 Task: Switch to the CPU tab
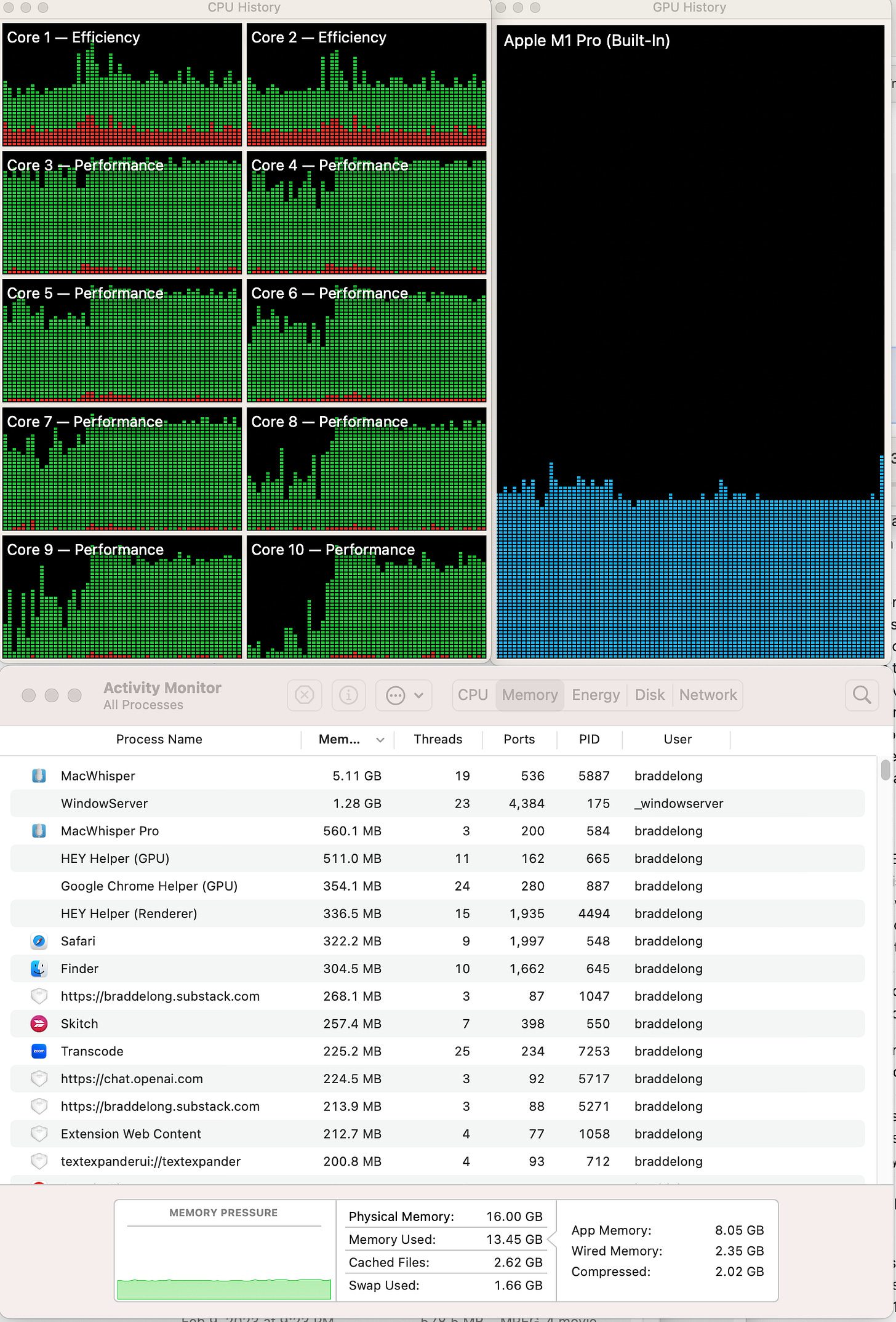(x=473, y=695)
